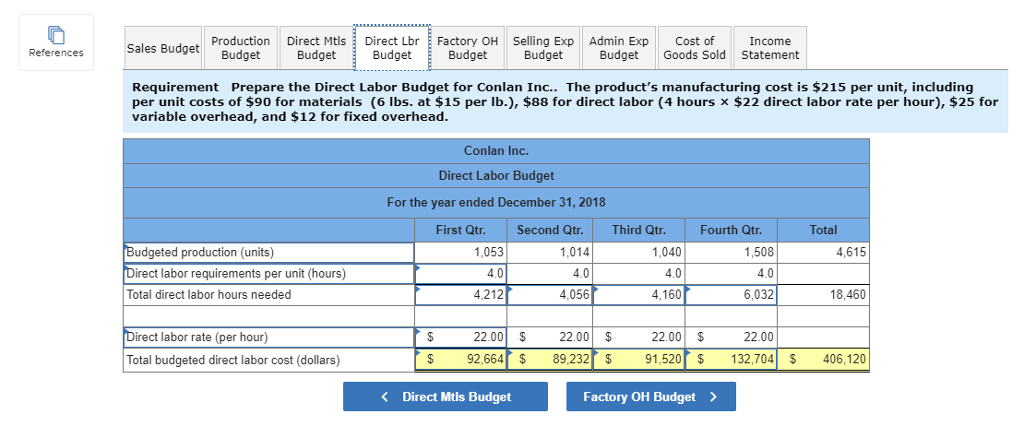Click the Second Qtr. column header
Screen dimensions: 1024x438
click(550, 230)
